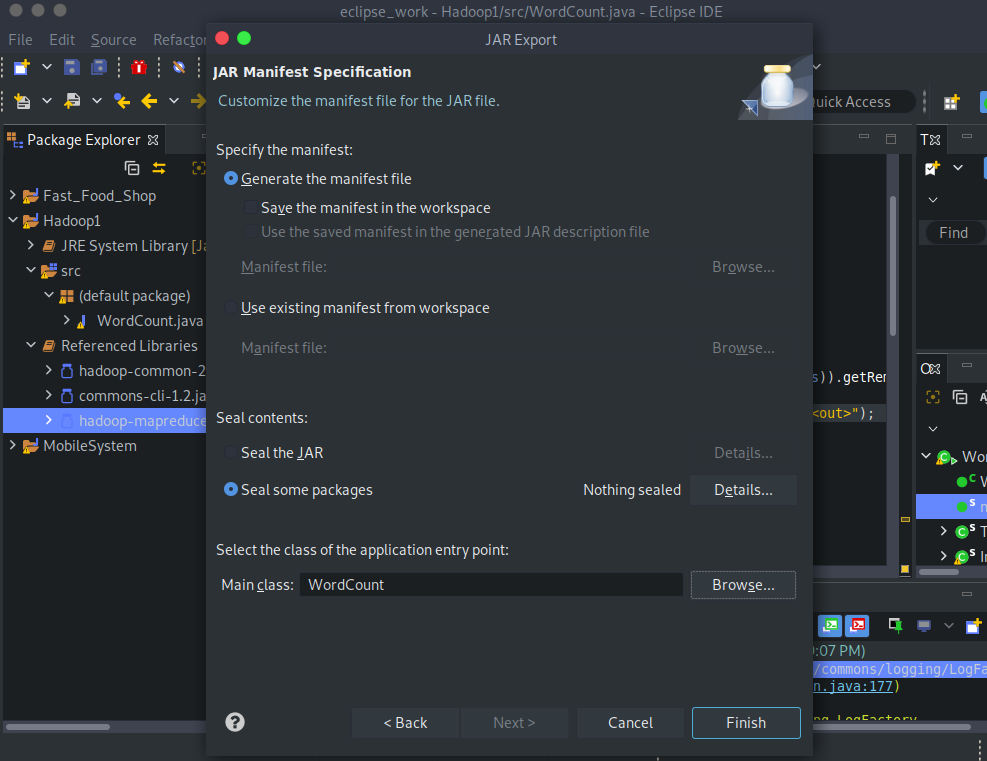Click the Last Edit Location yellow arrow icon
The height and width of the screenshot is (761, 987).
point(122,101)
